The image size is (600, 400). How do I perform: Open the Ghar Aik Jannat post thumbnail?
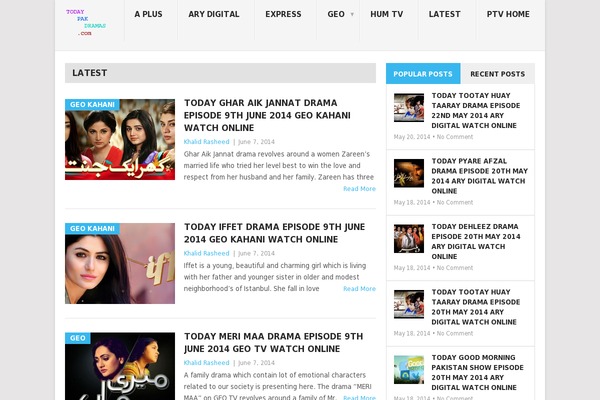(120, 140)
